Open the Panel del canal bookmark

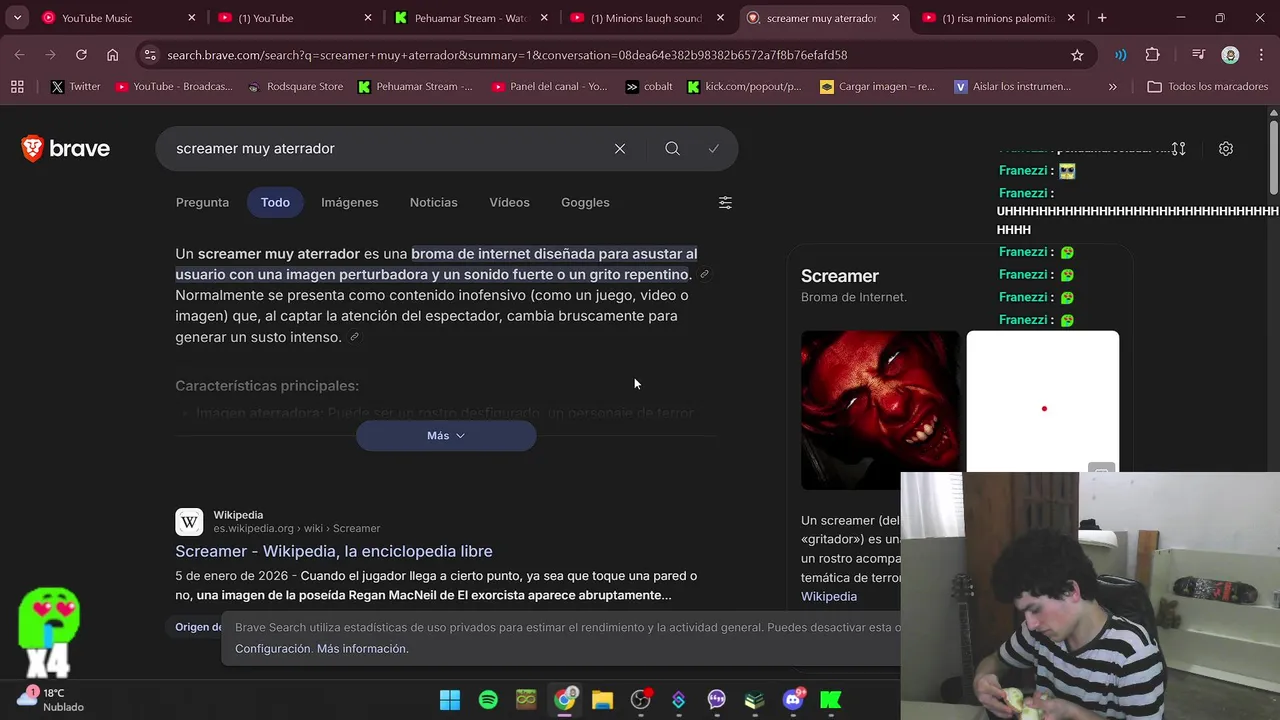[x=549, y=87]
